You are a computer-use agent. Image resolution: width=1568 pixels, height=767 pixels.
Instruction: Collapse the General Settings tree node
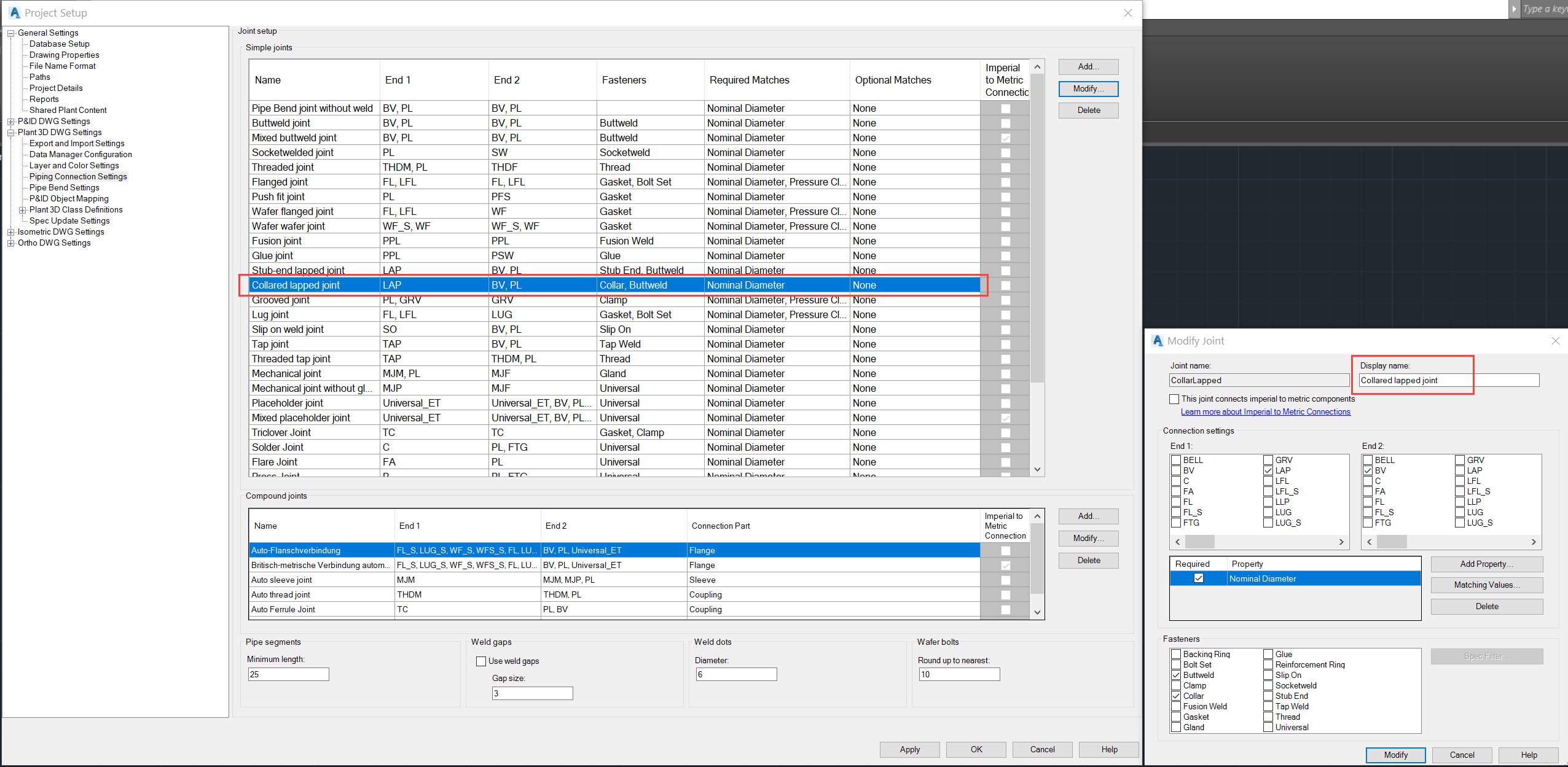[x=10, y=33]
